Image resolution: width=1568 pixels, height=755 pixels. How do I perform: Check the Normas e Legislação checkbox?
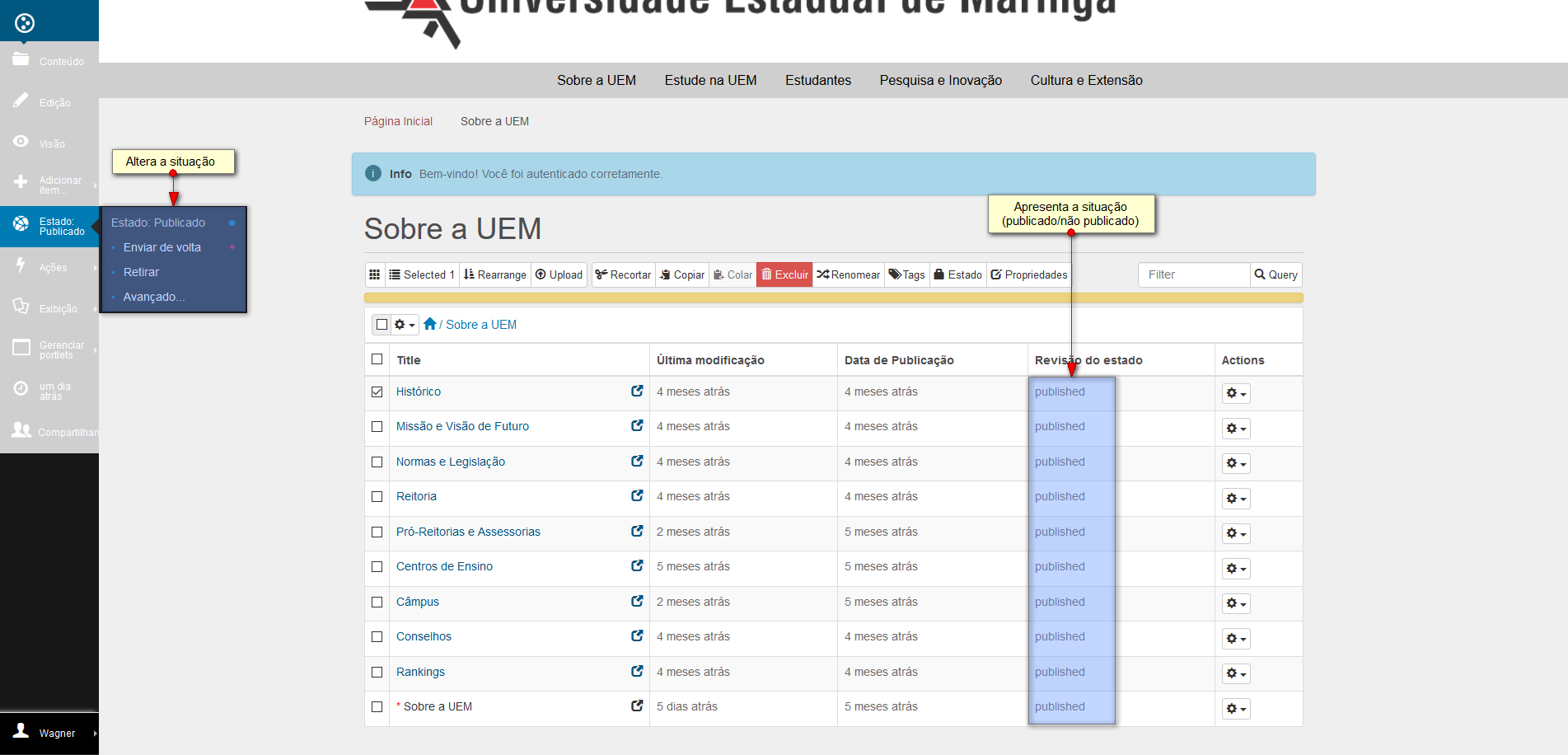coord(377,462)
